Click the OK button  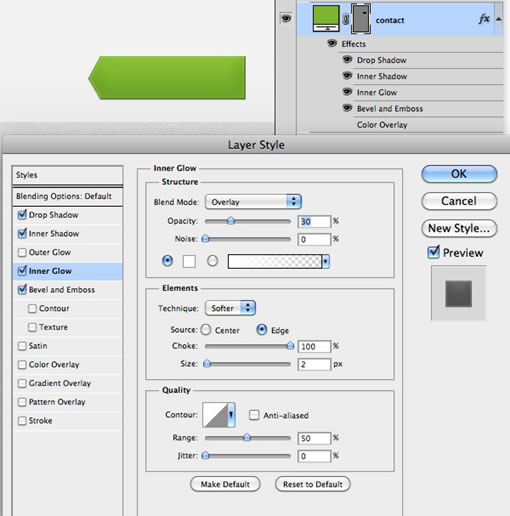[459, 174]
